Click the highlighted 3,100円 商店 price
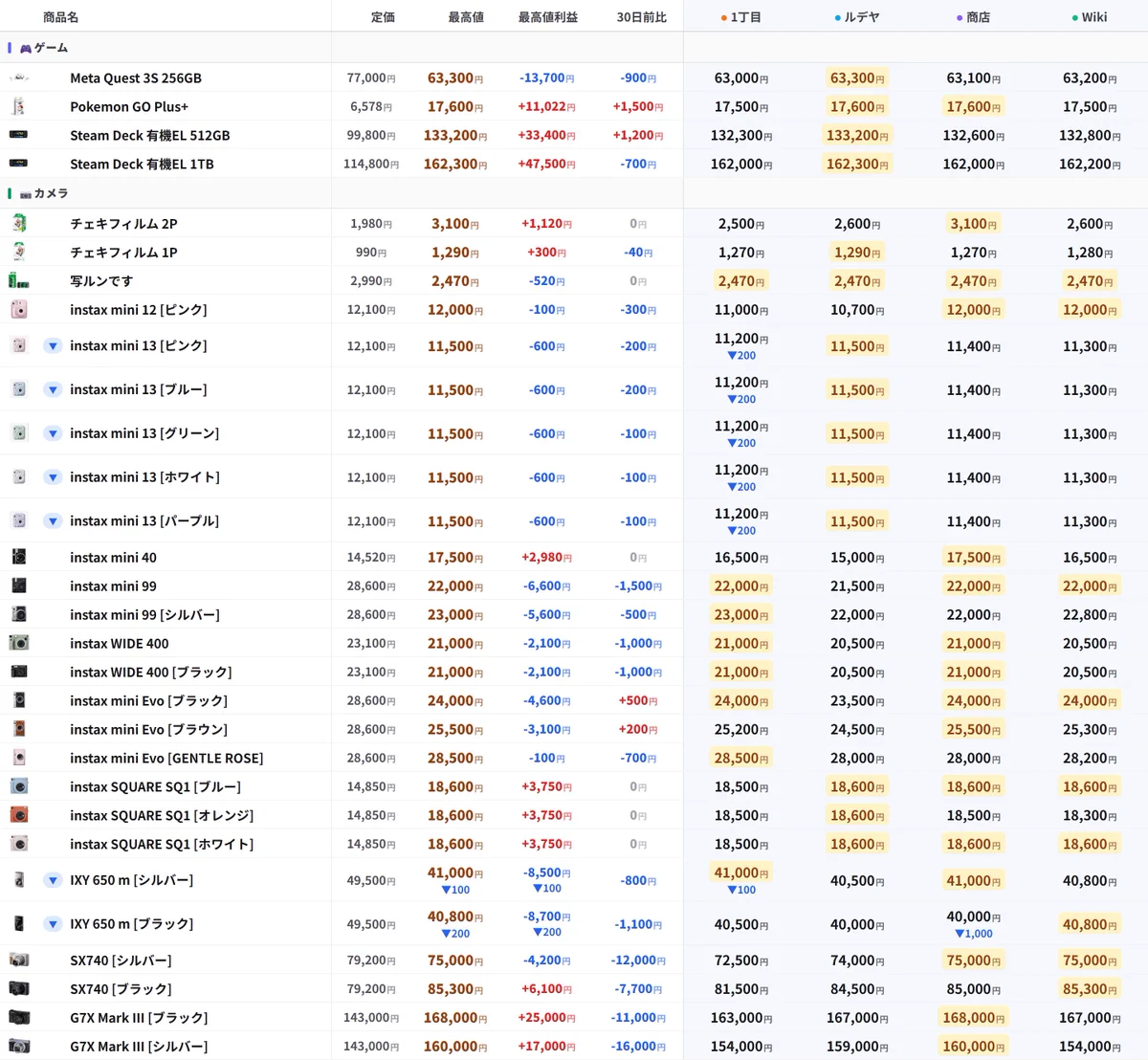The image size is (1148, 1060). coord(973,224)
